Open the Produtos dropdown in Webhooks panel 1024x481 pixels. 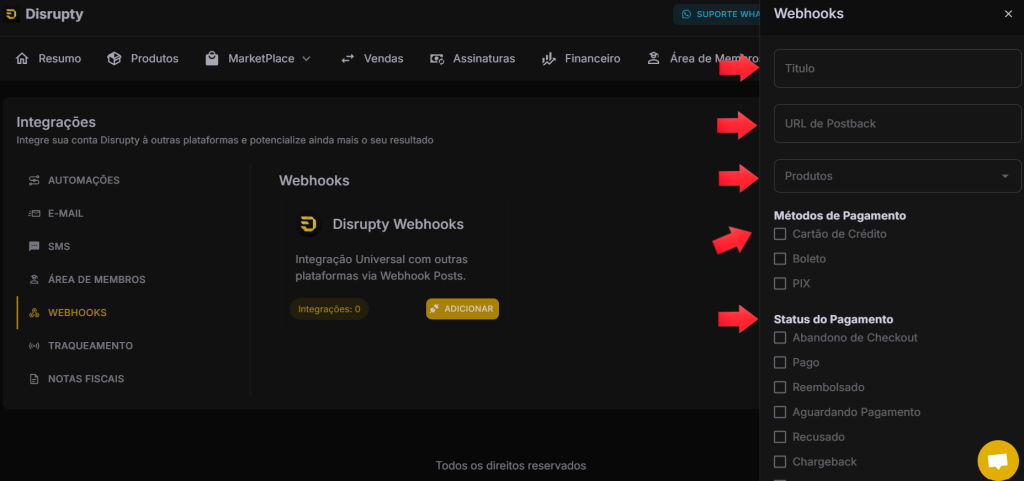(897, 176)
